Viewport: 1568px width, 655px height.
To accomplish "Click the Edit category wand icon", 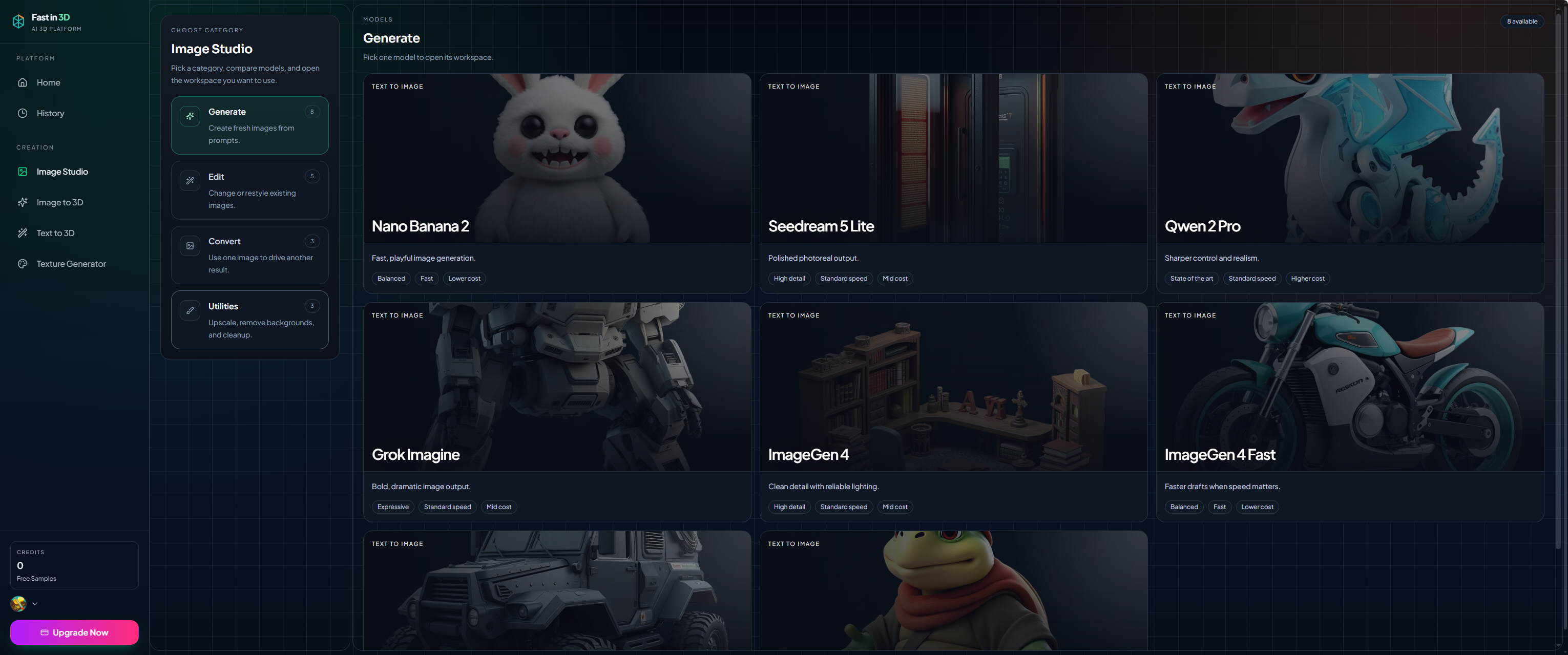I will [190, 181].
